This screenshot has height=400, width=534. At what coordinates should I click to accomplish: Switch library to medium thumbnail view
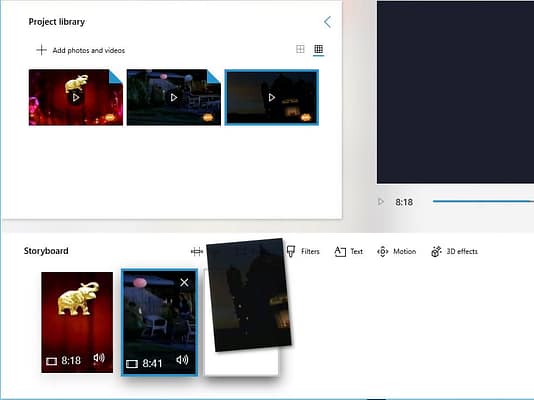[300, 49]
